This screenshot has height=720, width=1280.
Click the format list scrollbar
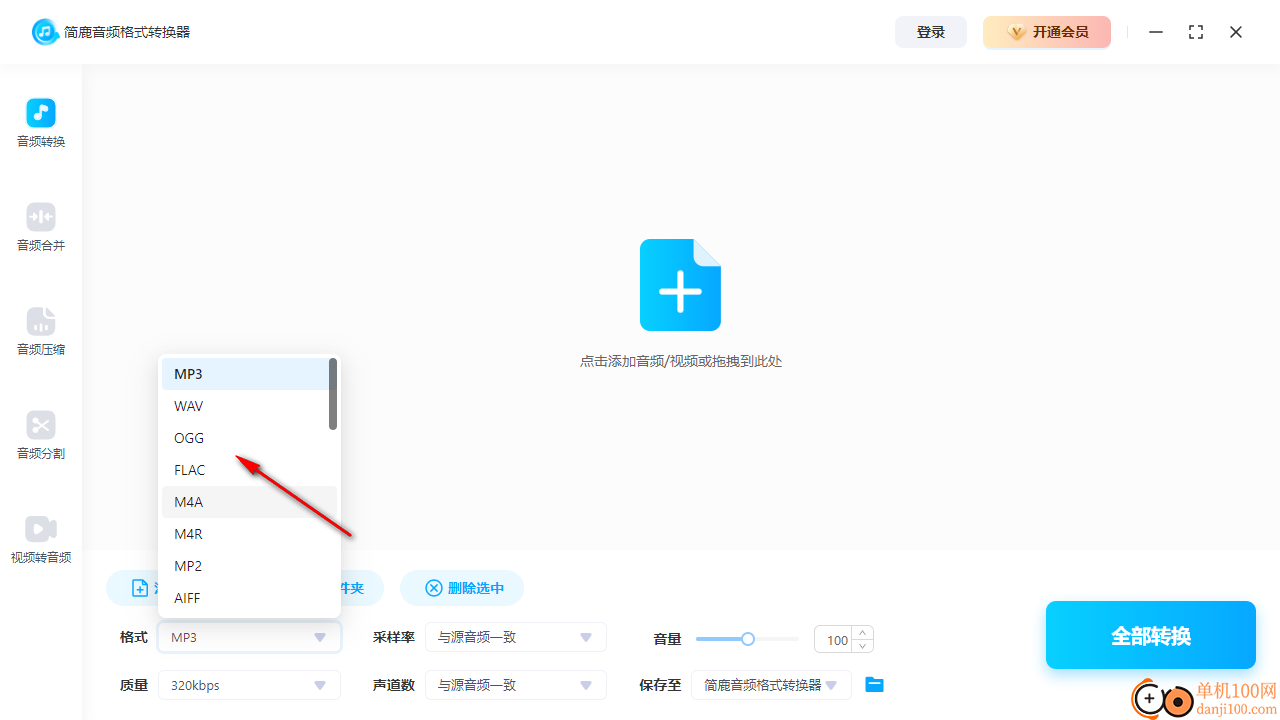click(333, 394)
